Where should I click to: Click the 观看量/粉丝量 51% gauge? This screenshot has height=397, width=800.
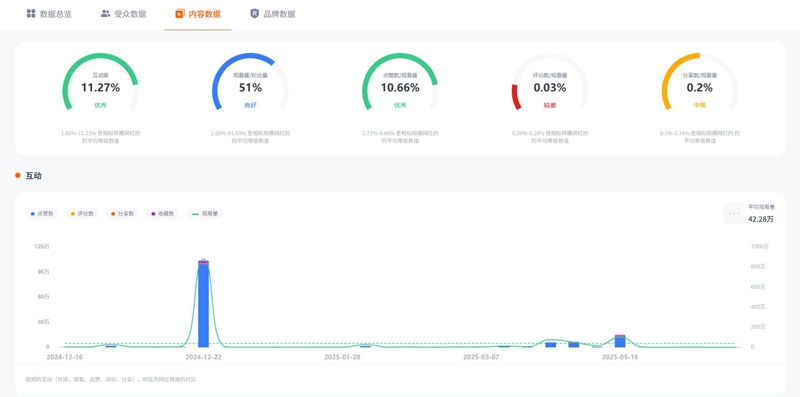click(250, 82)
